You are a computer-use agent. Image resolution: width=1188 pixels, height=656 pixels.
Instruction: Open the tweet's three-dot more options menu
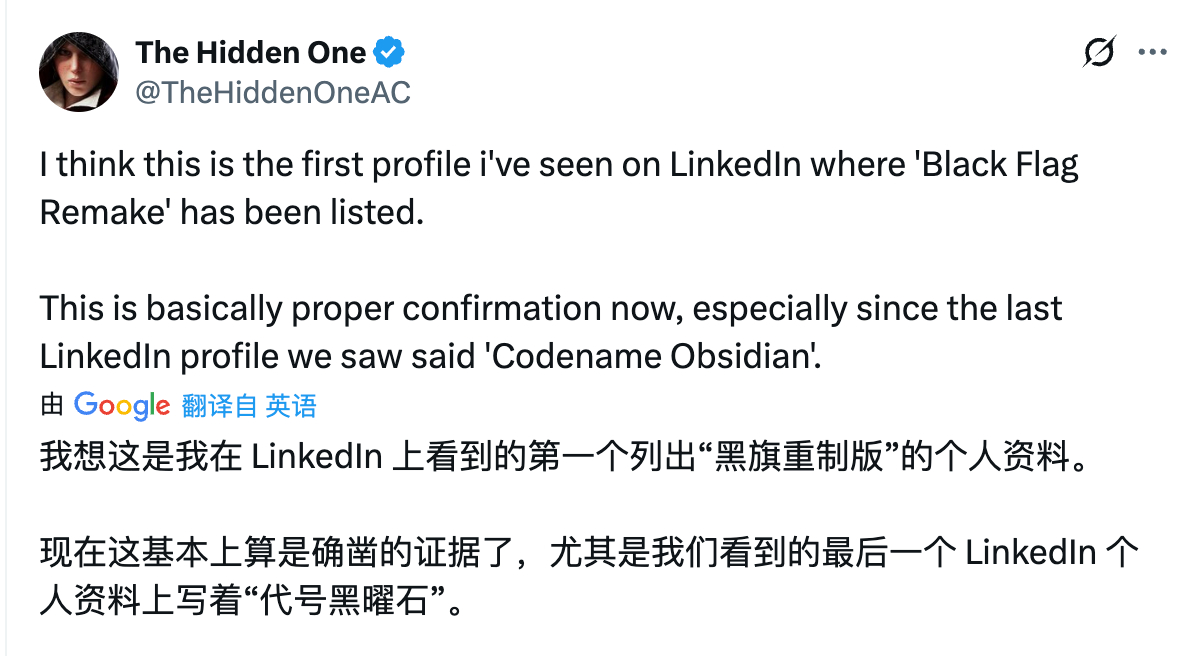click(x=1152, y=52)
